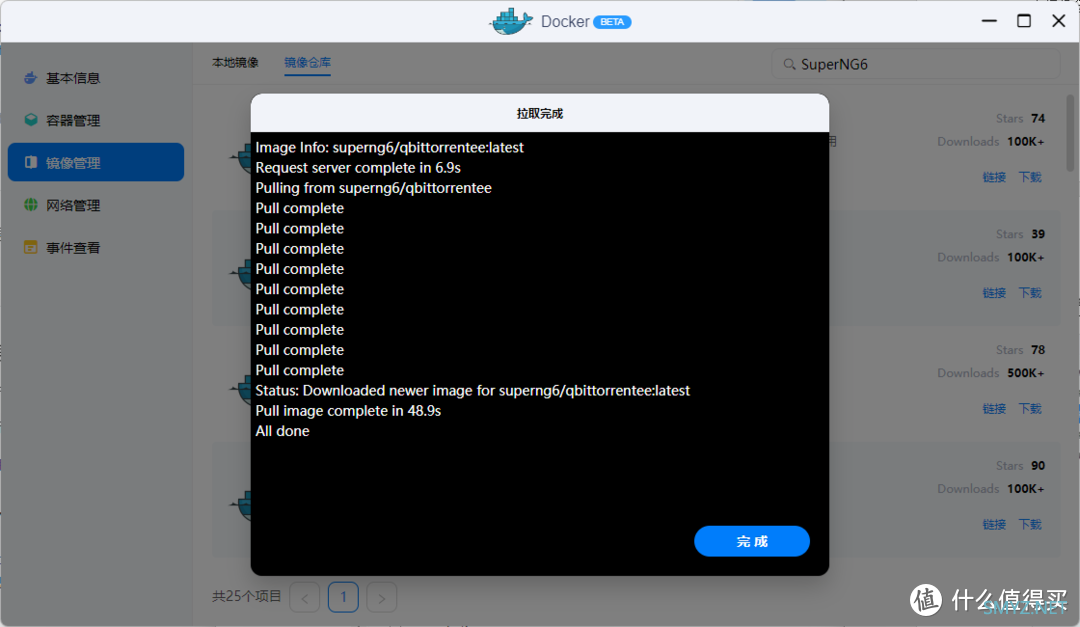Viewport: 1080px width, 627px height.
Task: Select 镜像管理 sidebar item
Action: (96, 162)
